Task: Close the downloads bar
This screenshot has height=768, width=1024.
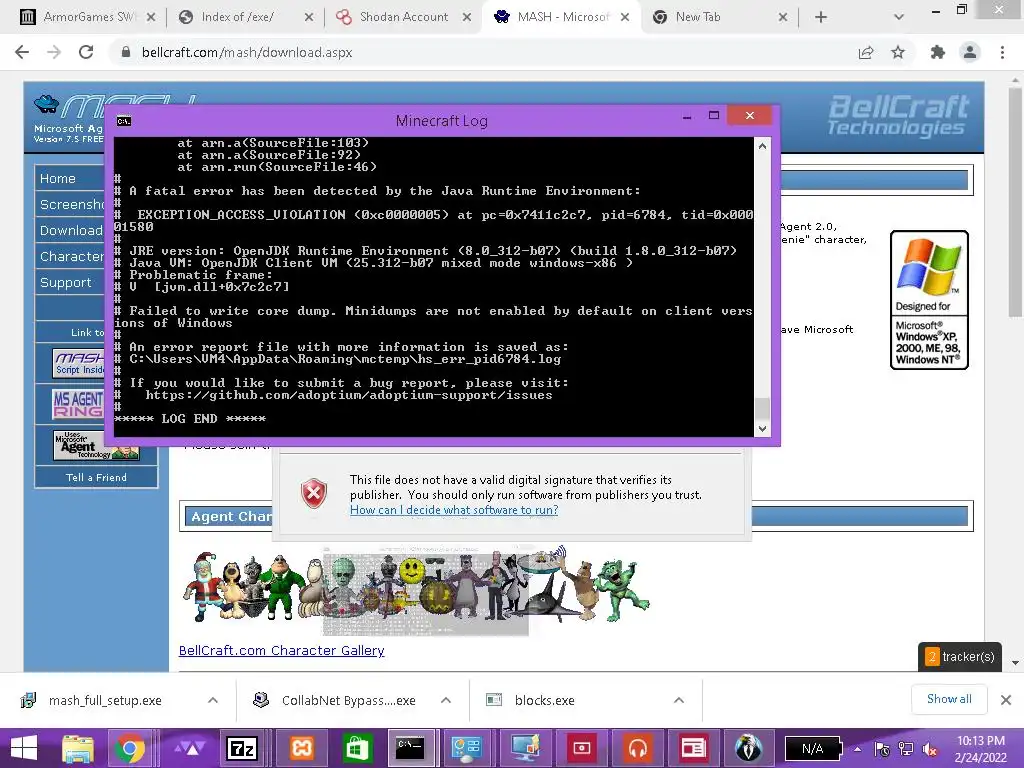Action: pos(1006,700)
